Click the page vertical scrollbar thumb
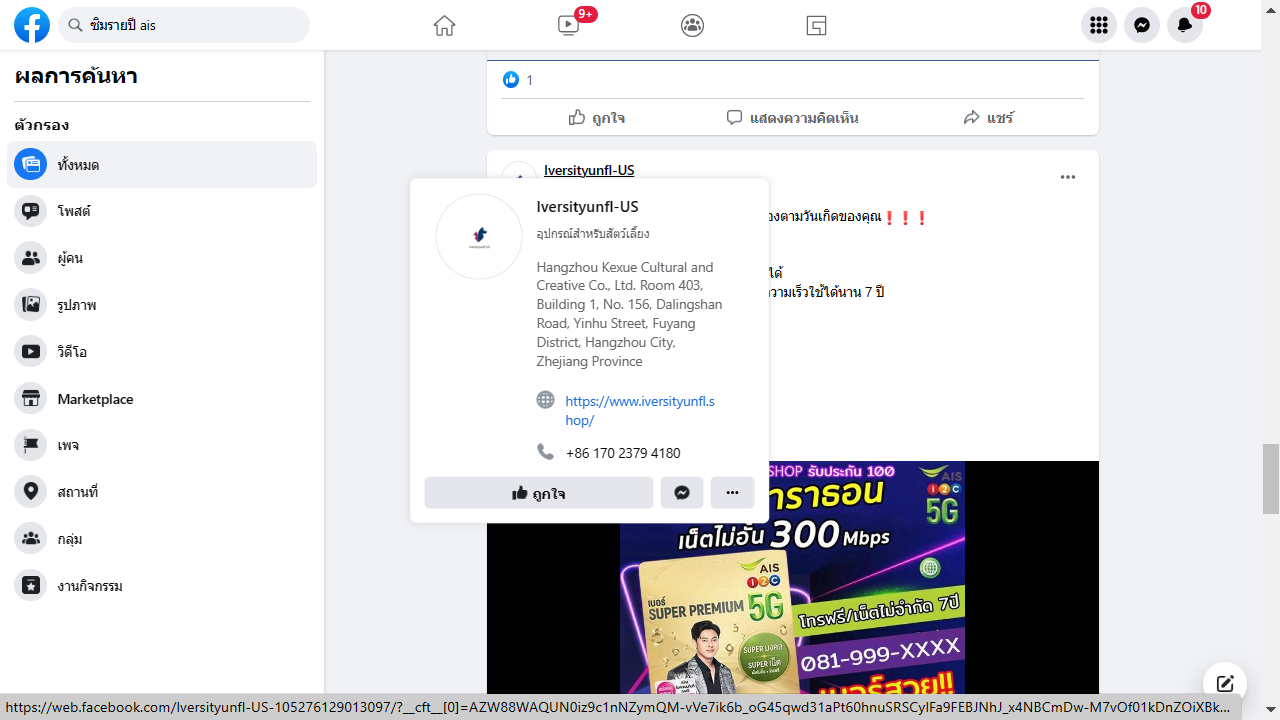Image resolution: width=1280 pixels, height=720 pixels. pyautogui.click(x=1271, y=478)
